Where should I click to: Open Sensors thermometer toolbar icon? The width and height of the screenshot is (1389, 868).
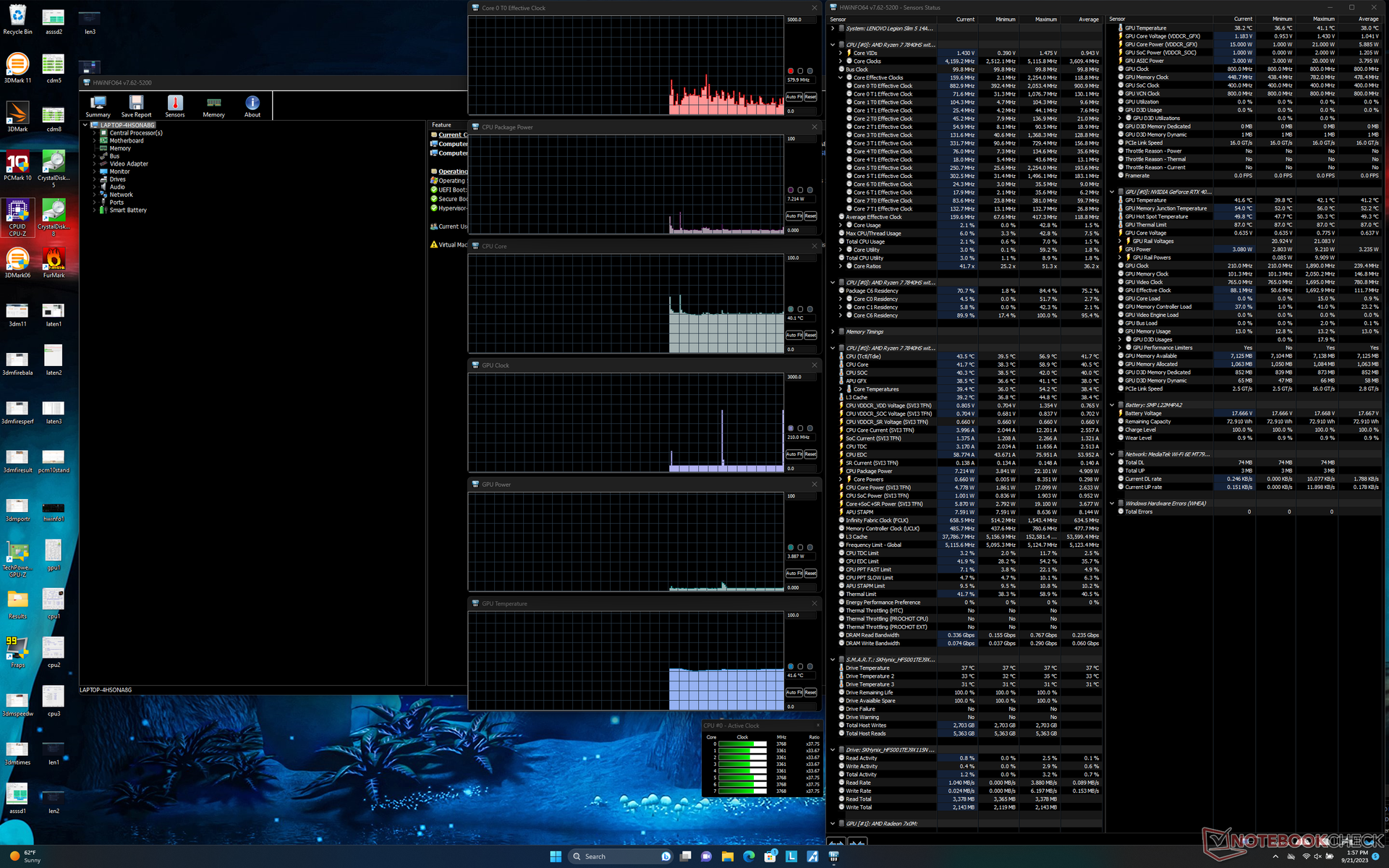[175, 106]
